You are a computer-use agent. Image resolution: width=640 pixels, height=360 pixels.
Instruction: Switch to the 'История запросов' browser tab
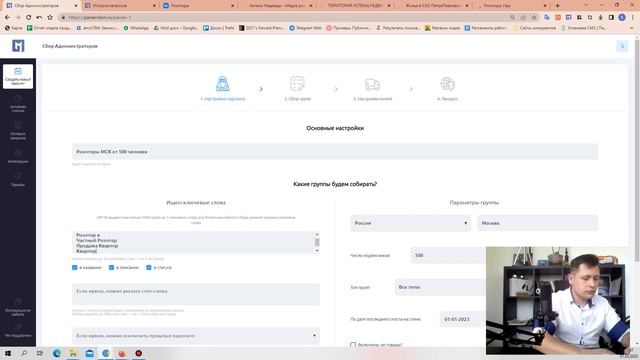tap(118, 6)
